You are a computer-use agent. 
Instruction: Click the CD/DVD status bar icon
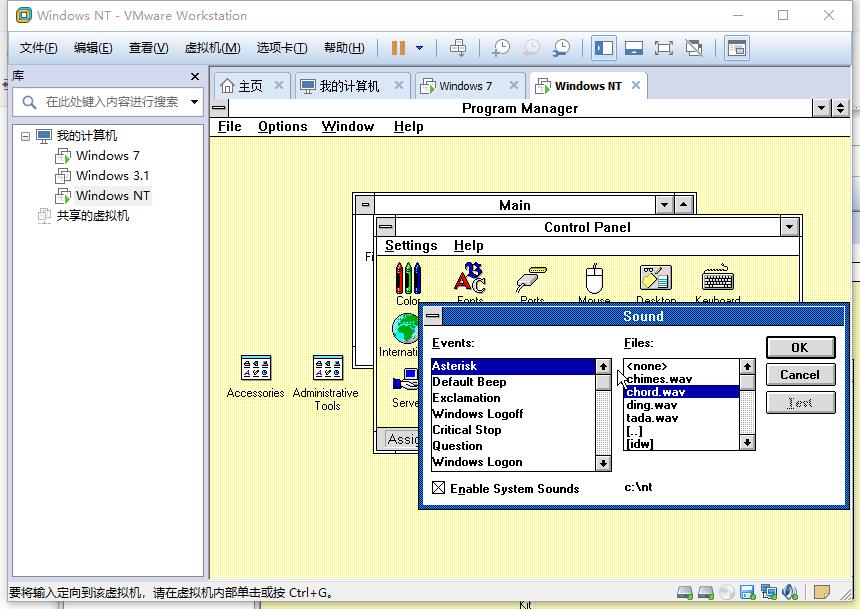[x=727, y=592]
